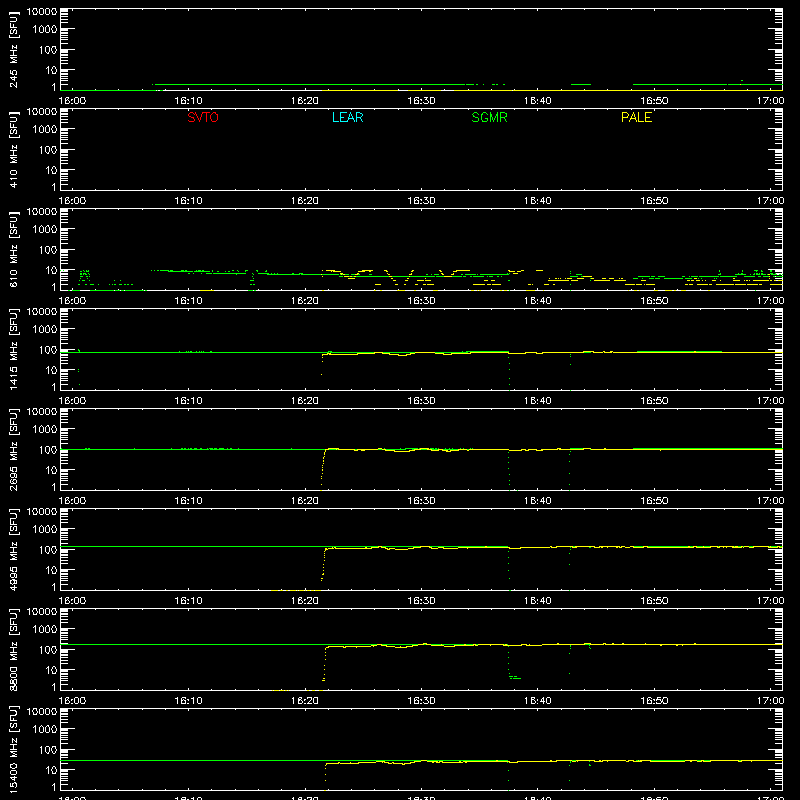The height and width of the screenshot is (800, 800).
Task: Click the 10000 y-axis label of 245 MHz panel
Action: pos(42,12)
